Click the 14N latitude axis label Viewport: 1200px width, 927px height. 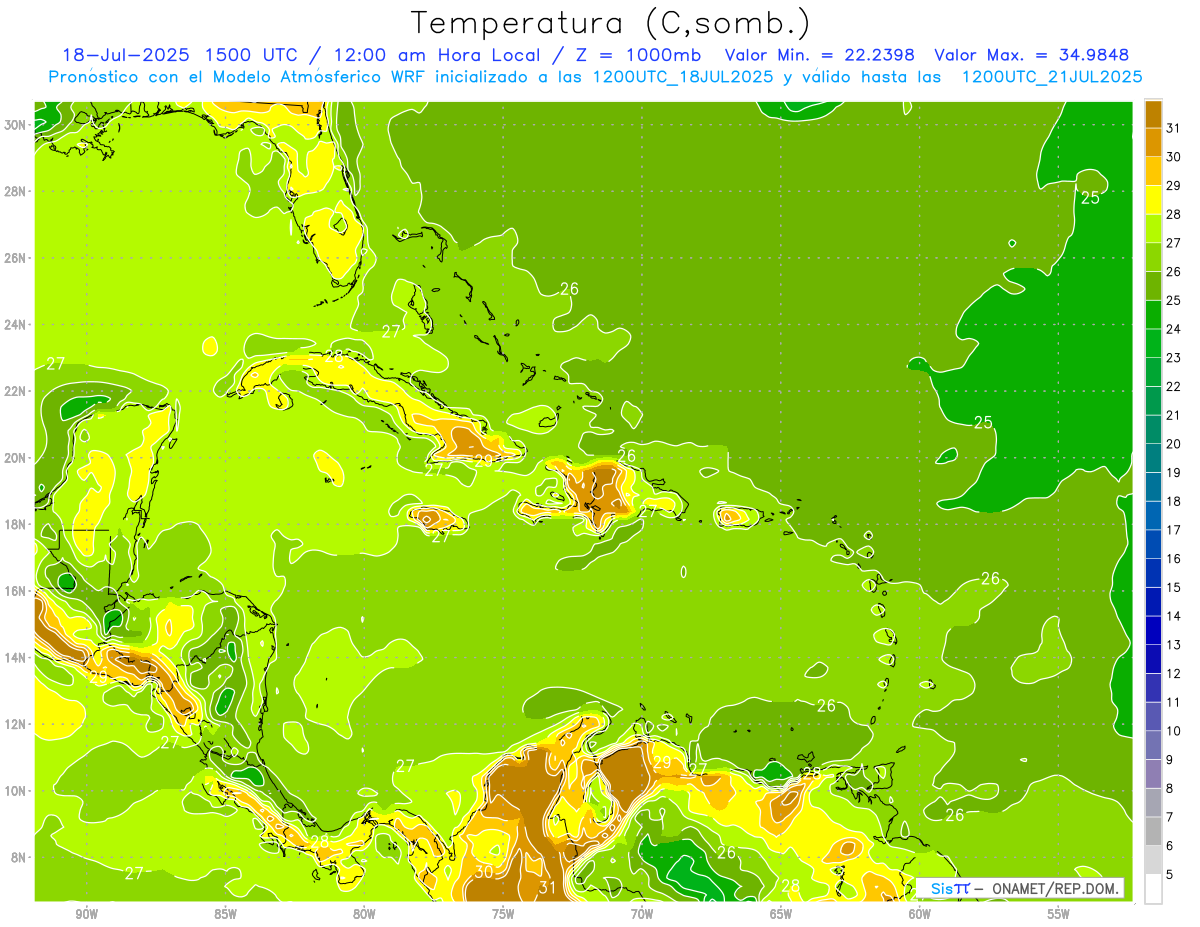[x=15, y=657]
